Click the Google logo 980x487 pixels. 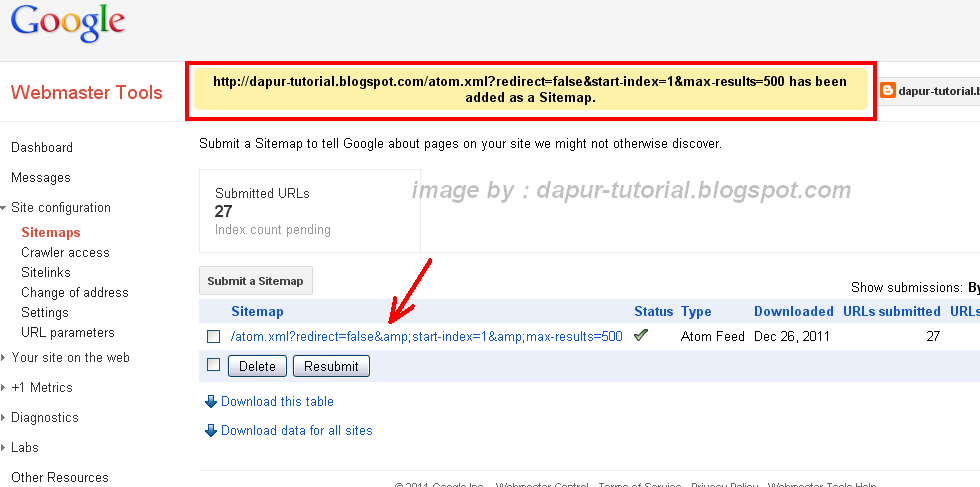coord(68,22)
